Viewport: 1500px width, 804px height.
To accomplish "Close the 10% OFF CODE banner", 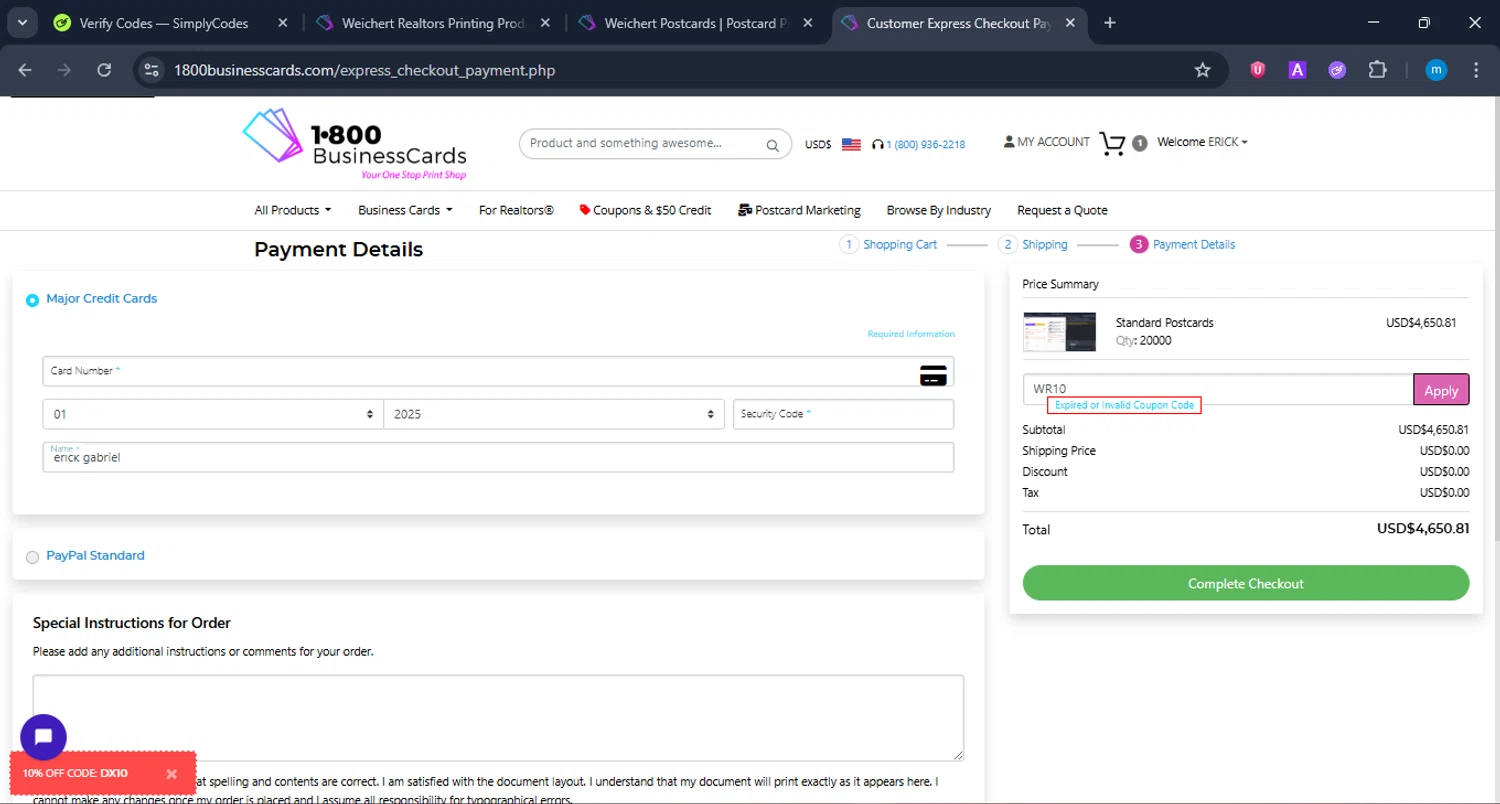I will click(x=172, y=774).
